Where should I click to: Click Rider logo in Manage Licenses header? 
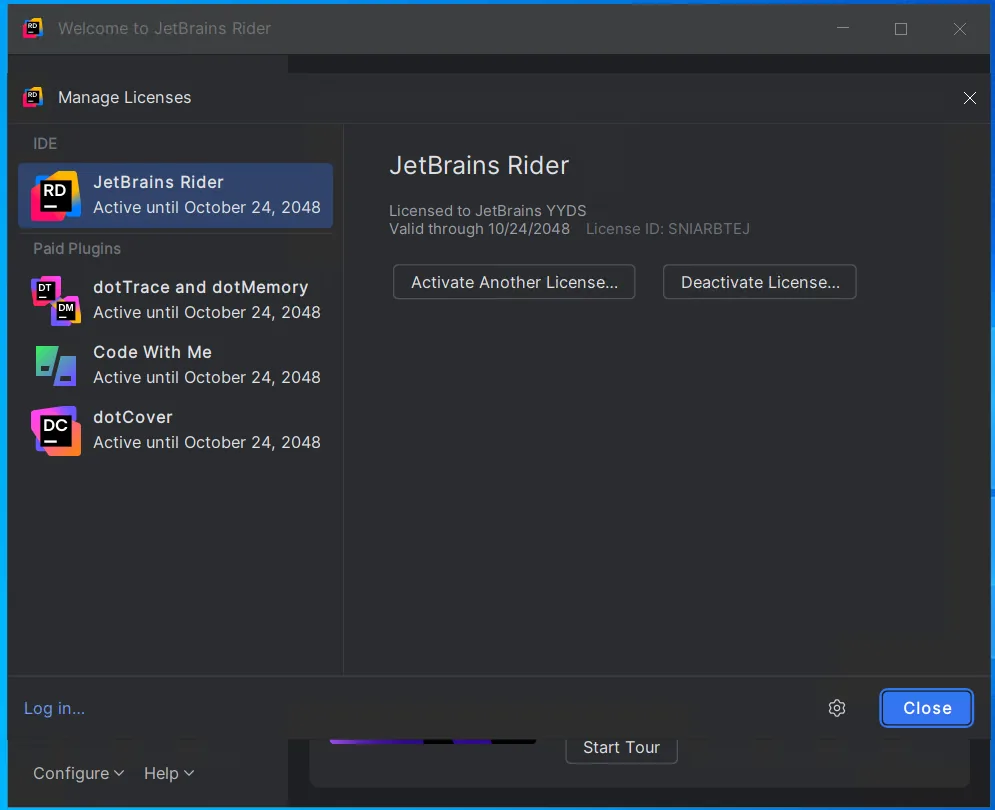click(33, 97)
